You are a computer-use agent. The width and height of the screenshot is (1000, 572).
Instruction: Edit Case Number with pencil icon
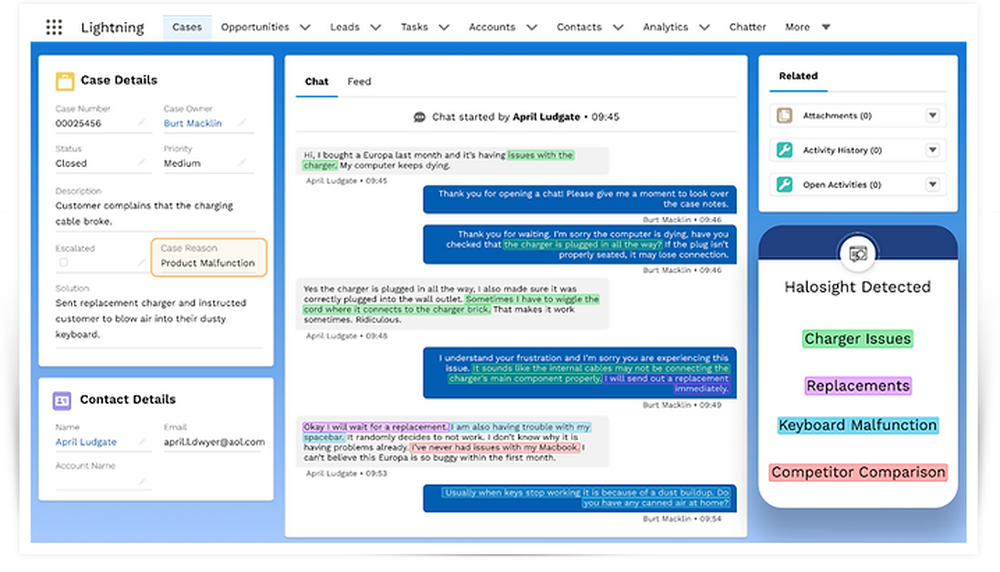[x=142, y=122]
